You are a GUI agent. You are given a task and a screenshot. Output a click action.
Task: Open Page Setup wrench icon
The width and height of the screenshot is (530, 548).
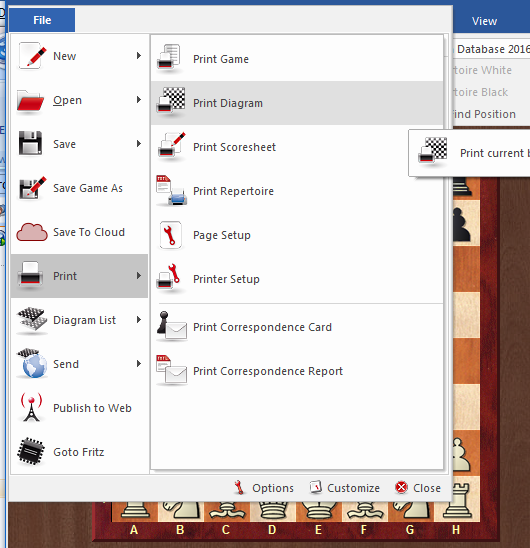pos(171,235)
